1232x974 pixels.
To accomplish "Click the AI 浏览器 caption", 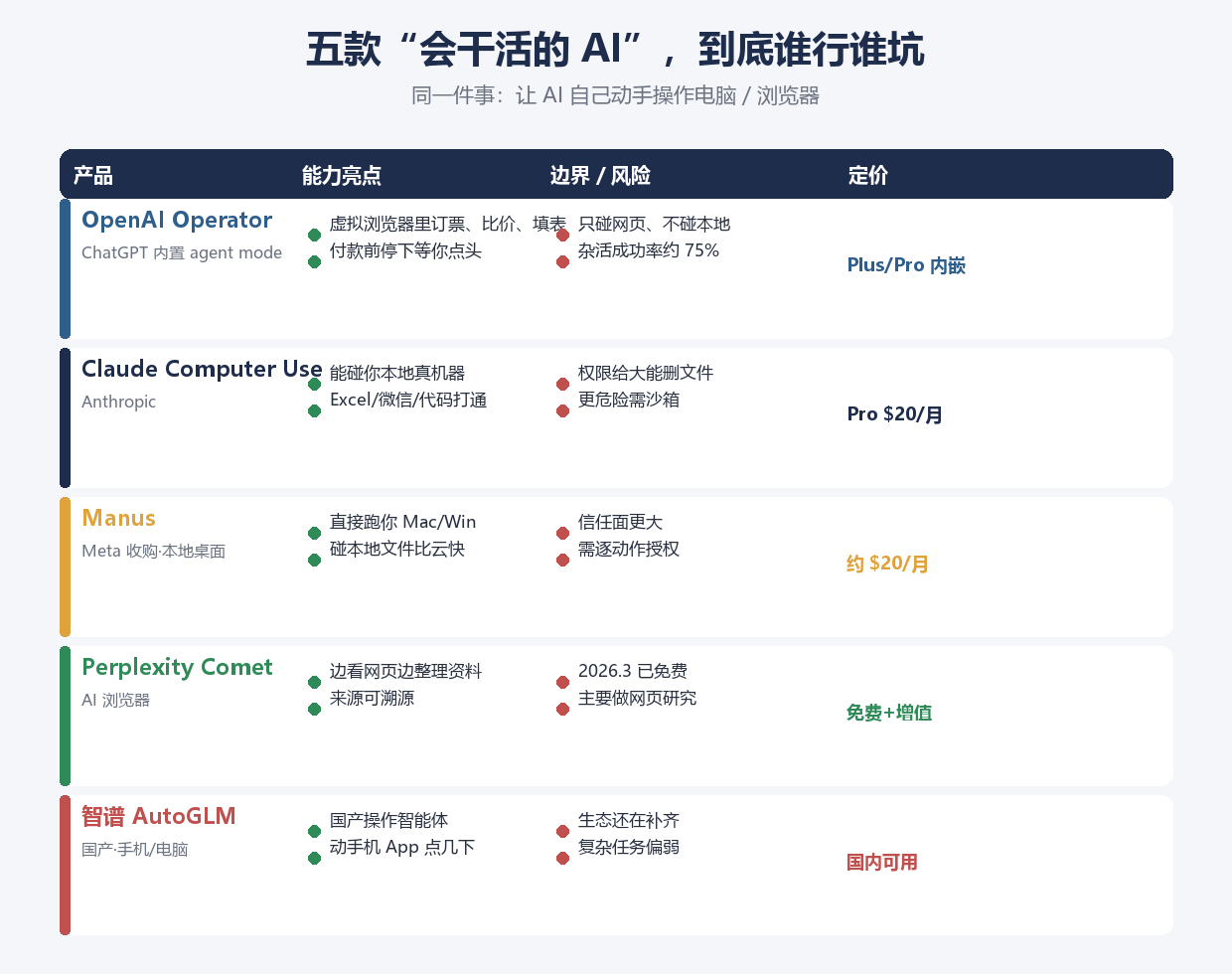I will (x=115, y=700).
